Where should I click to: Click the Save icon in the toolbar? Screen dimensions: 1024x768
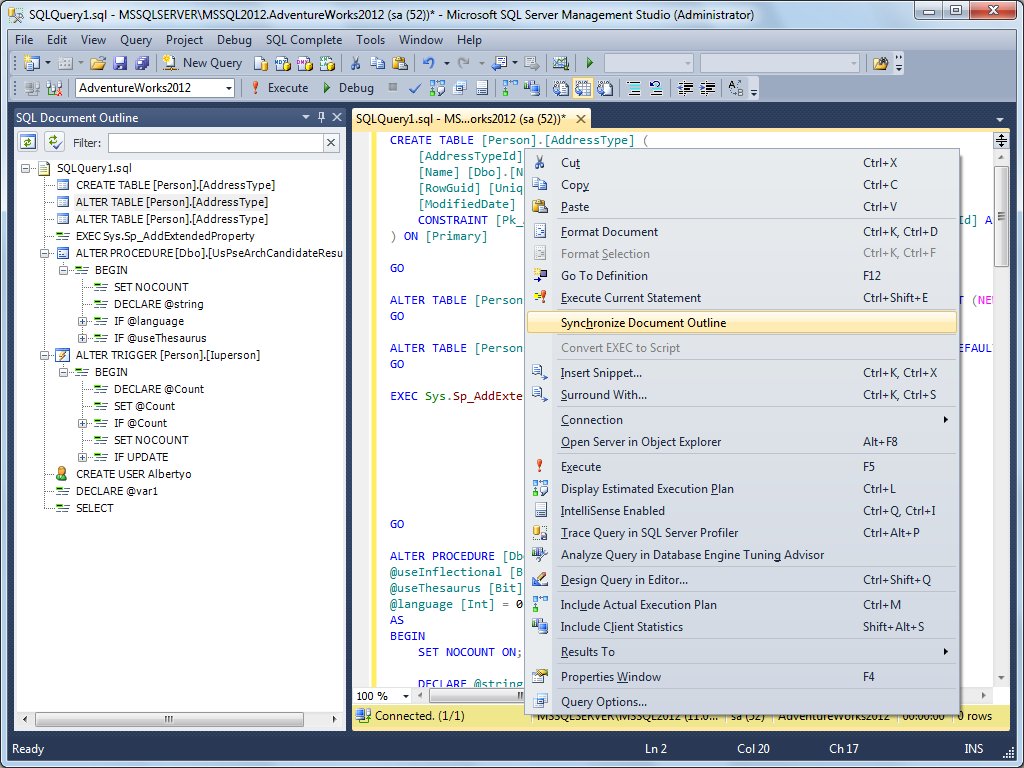tap(120, 63)
